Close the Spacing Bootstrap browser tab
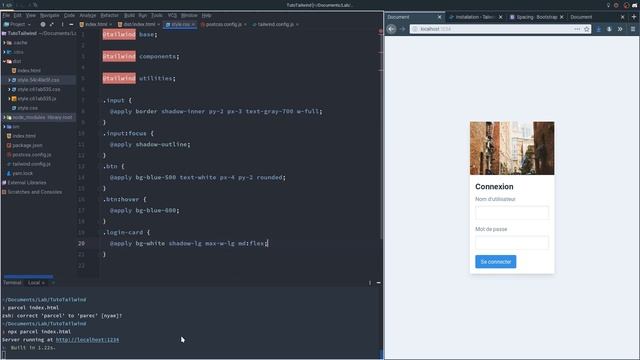This screenshot has width=640, height=360. tap(562, 17)
